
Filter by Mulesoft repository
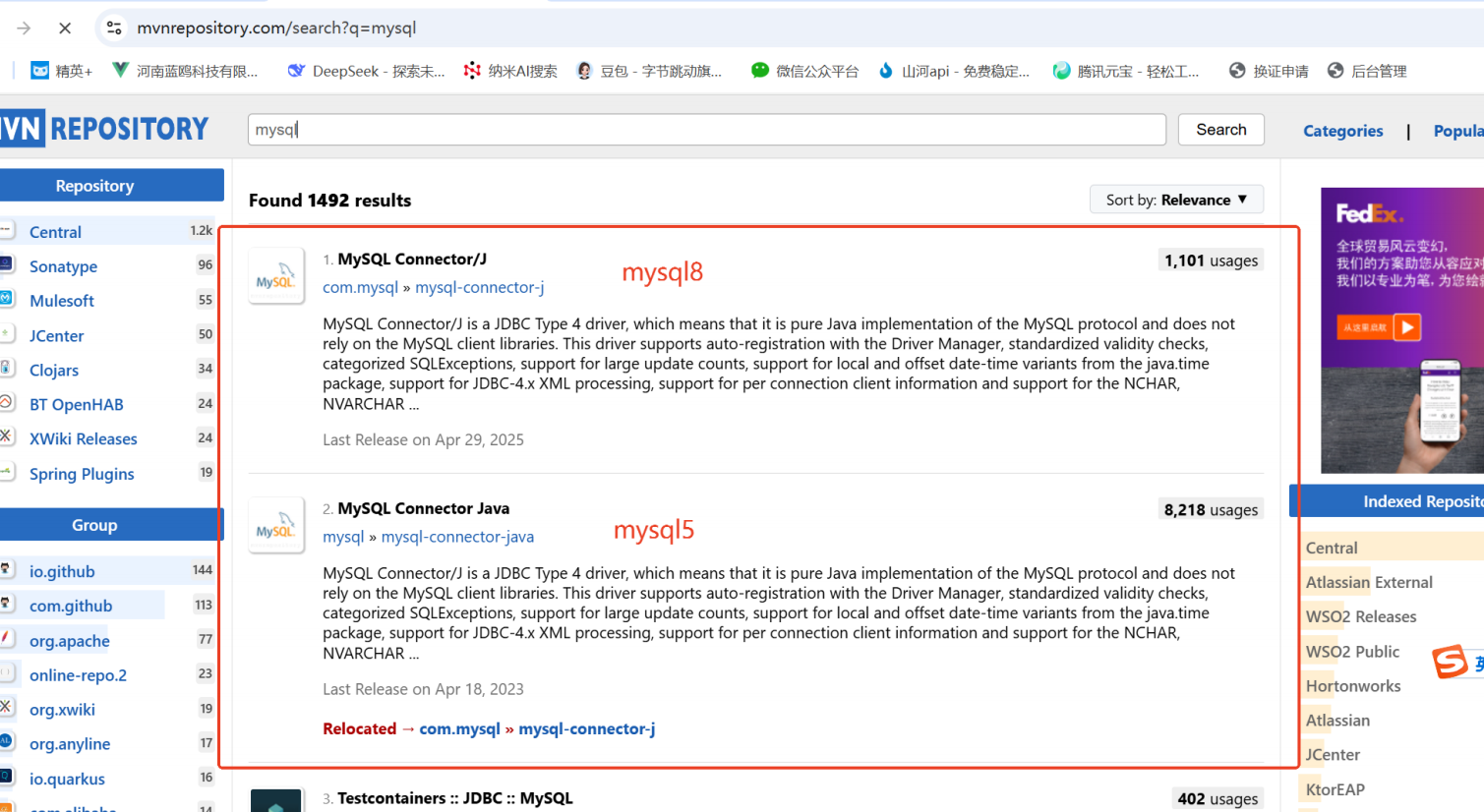click(x=62, y=301)
